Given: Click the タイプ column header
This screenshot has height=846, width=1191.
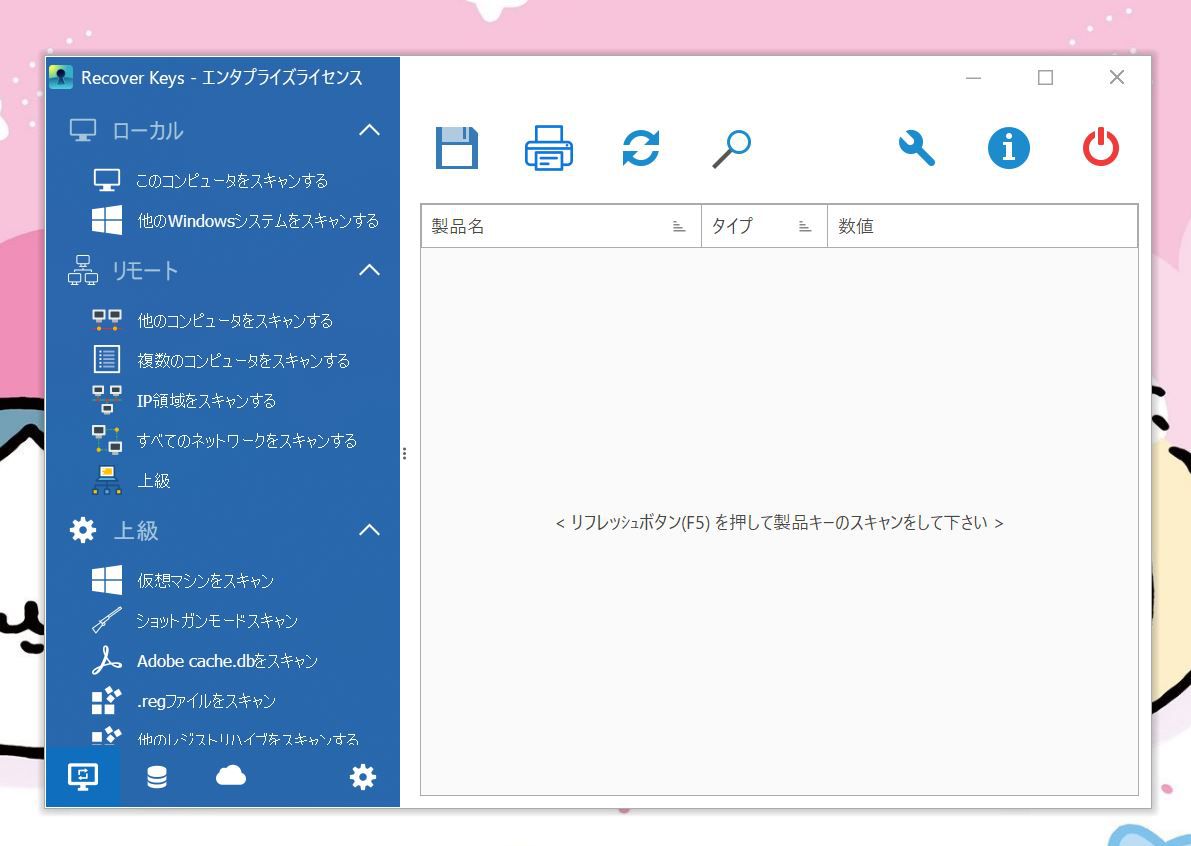Looking at the screenshot, I should click(764, 226).
